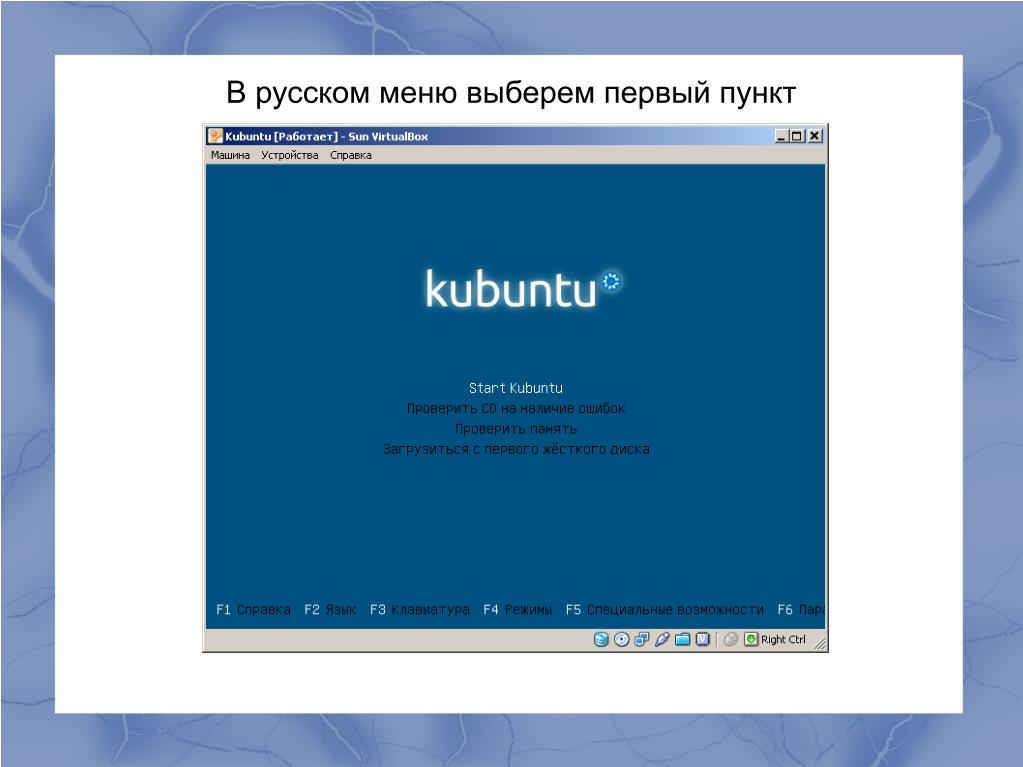Click the virtualization (V) chip status icon
1023x767 pixels.
[703, 639]
